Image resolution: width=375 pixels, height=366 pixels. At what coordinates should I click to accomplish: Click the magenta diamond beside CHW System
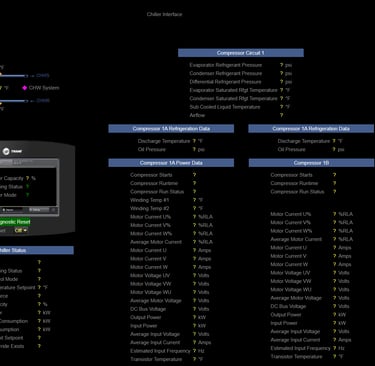coord(25,88)
